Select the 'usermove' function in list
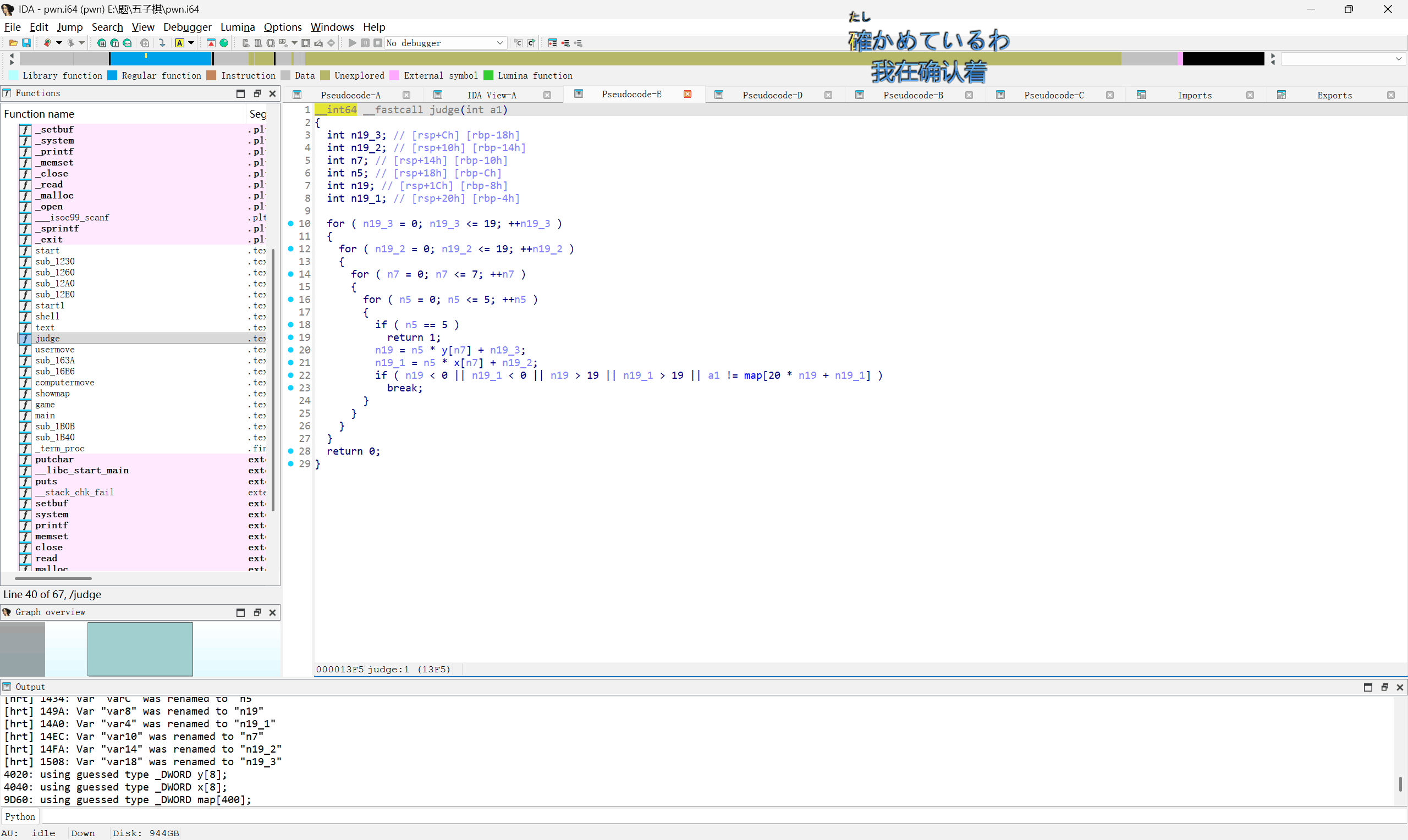The height and width of the screenshot is (840, 1408). click(x=54, y=350)
